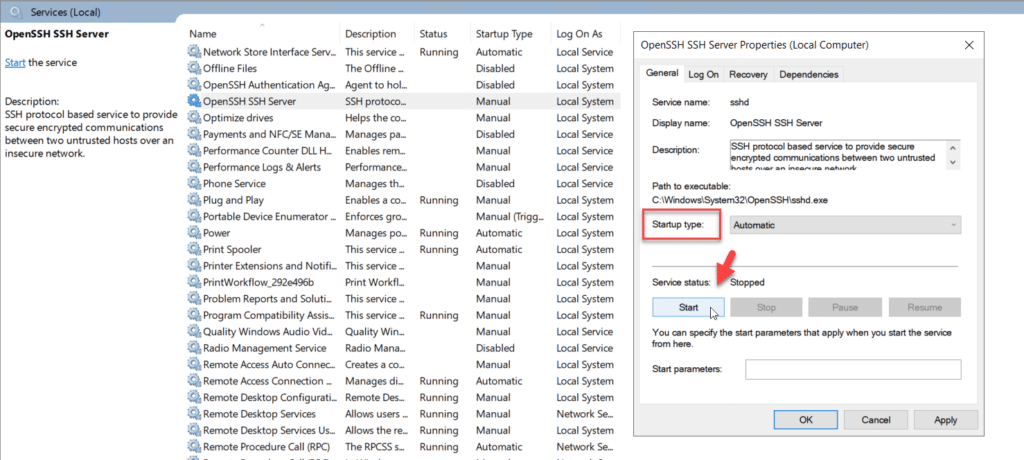Click gear icon of PrintWorkflow_292e496b
1024x460 pixels.
click(194, 282)
